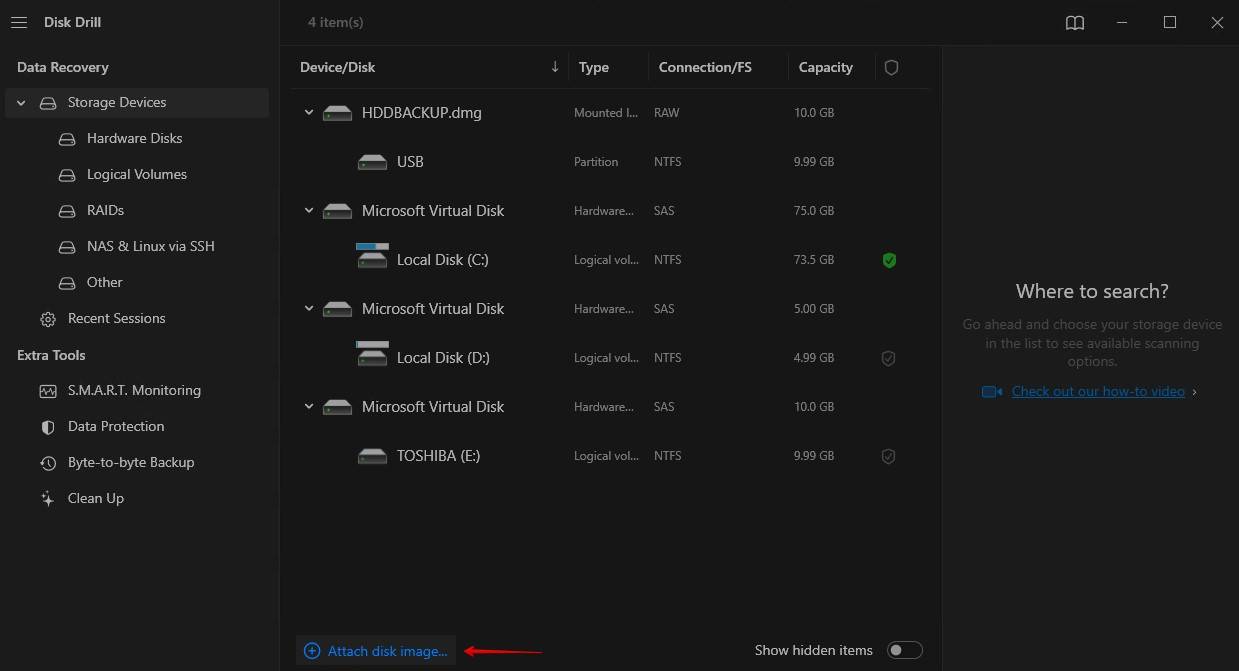This screenshot has height=671, width=1239.
Task: Select the TOSHIBA (E:) volume name
Action: pos(438,456)
